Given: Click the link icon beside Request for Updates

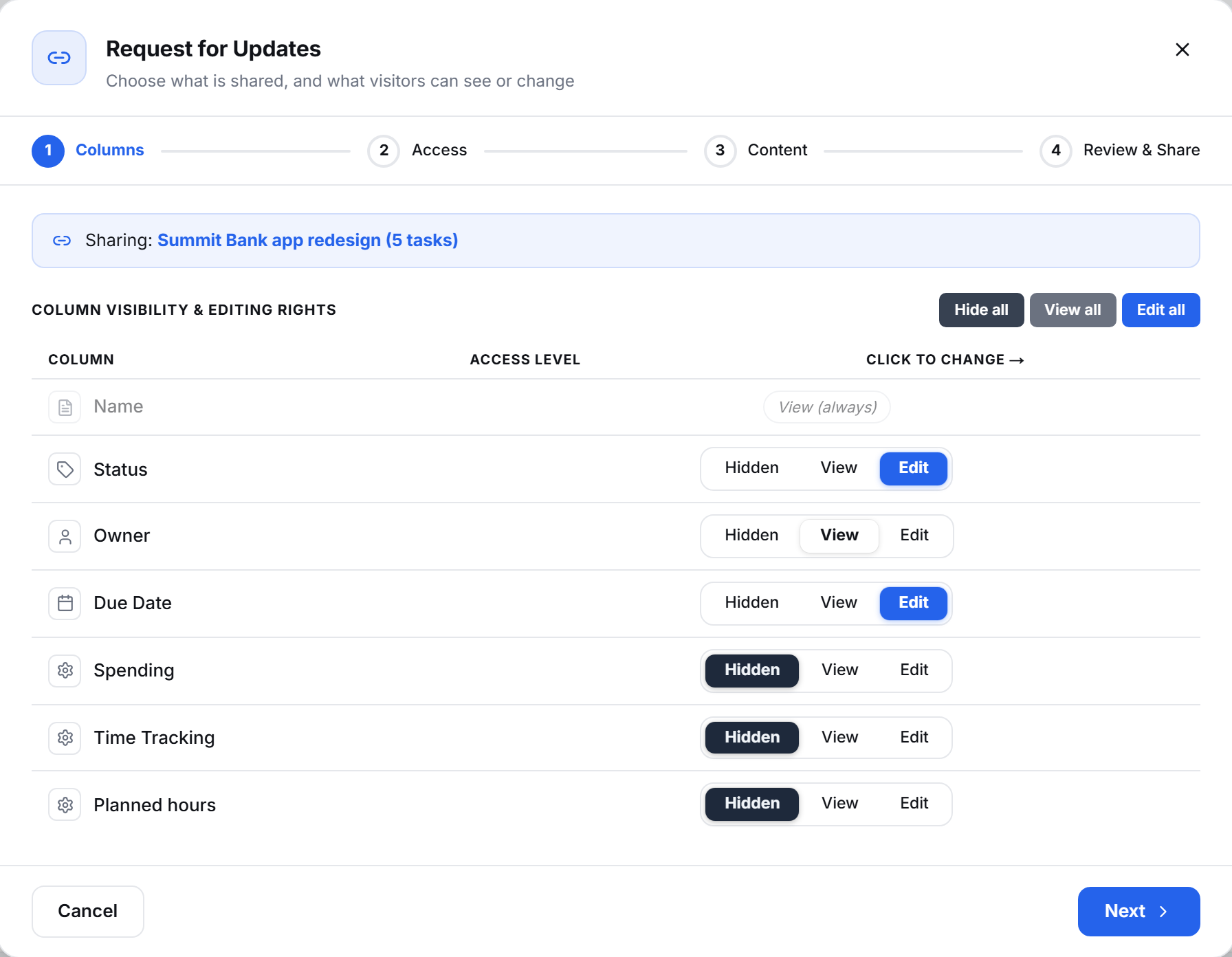Looking at the screenshot, I should coord(59,58).
